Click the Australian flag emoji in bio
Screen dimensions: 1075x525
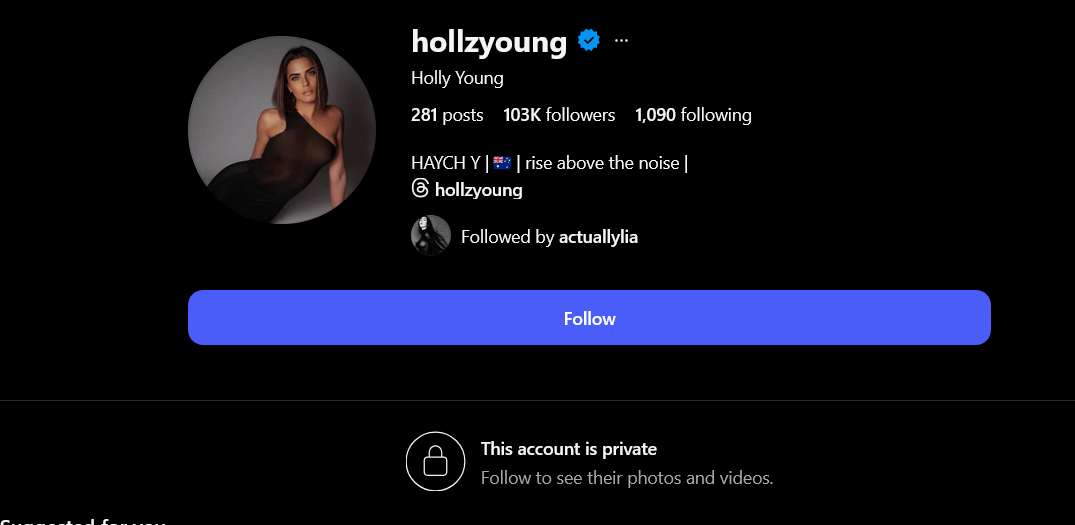[502, 163]
